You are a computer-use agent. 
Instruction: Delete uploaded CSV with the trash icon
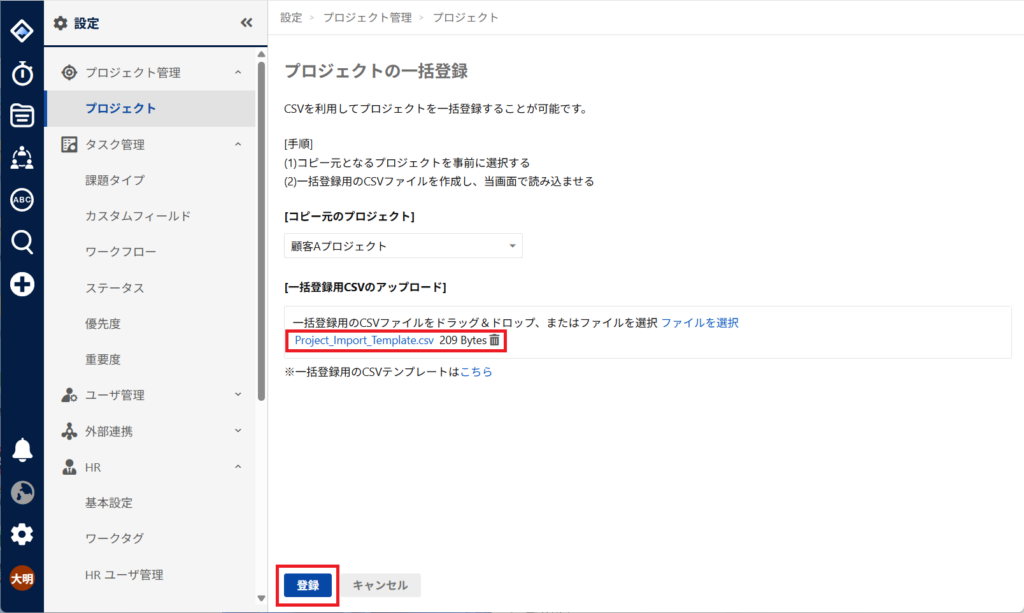[494, 341]
